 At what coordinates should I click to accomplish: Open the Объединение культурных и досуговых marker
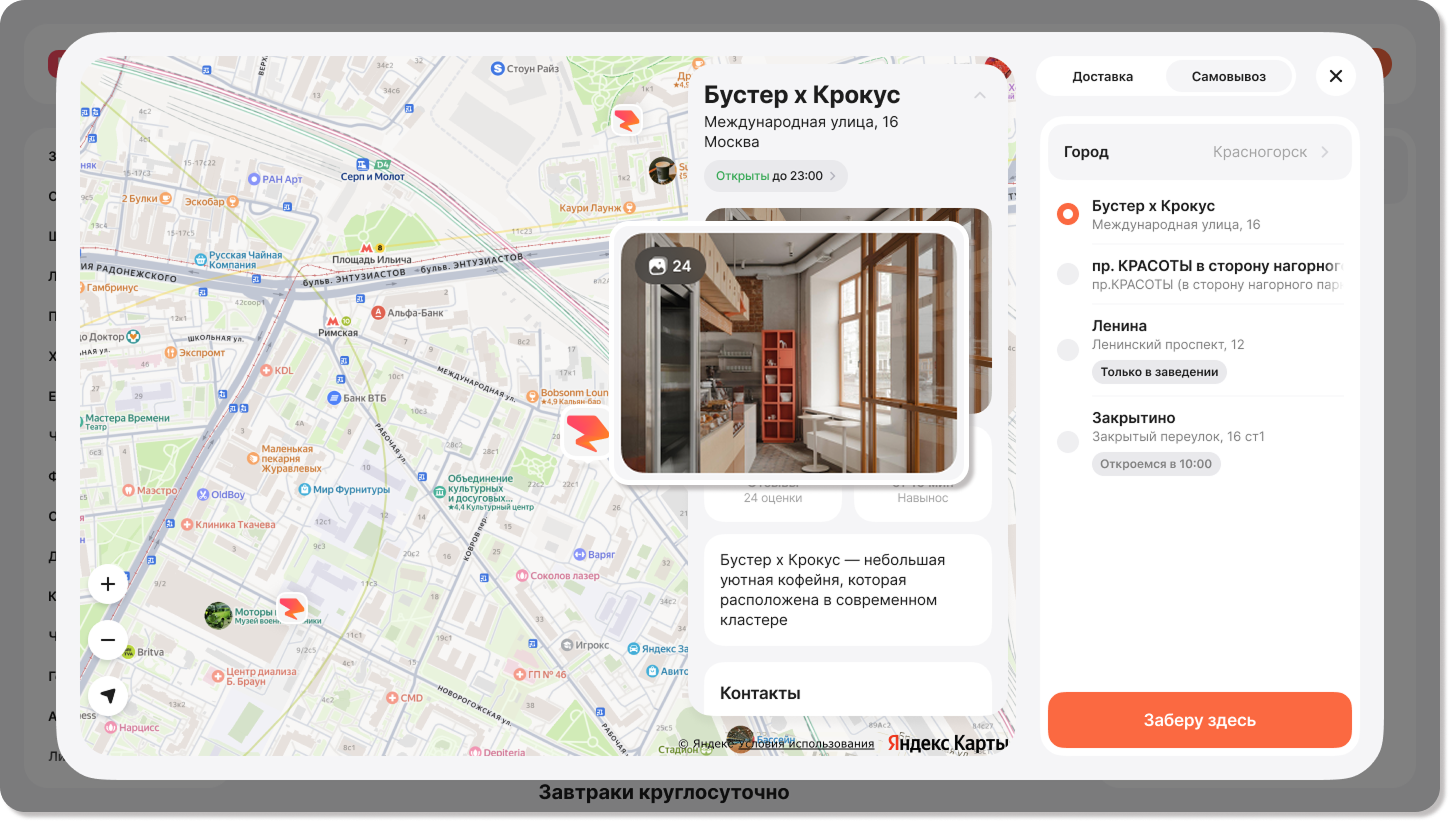click(438, 492)
